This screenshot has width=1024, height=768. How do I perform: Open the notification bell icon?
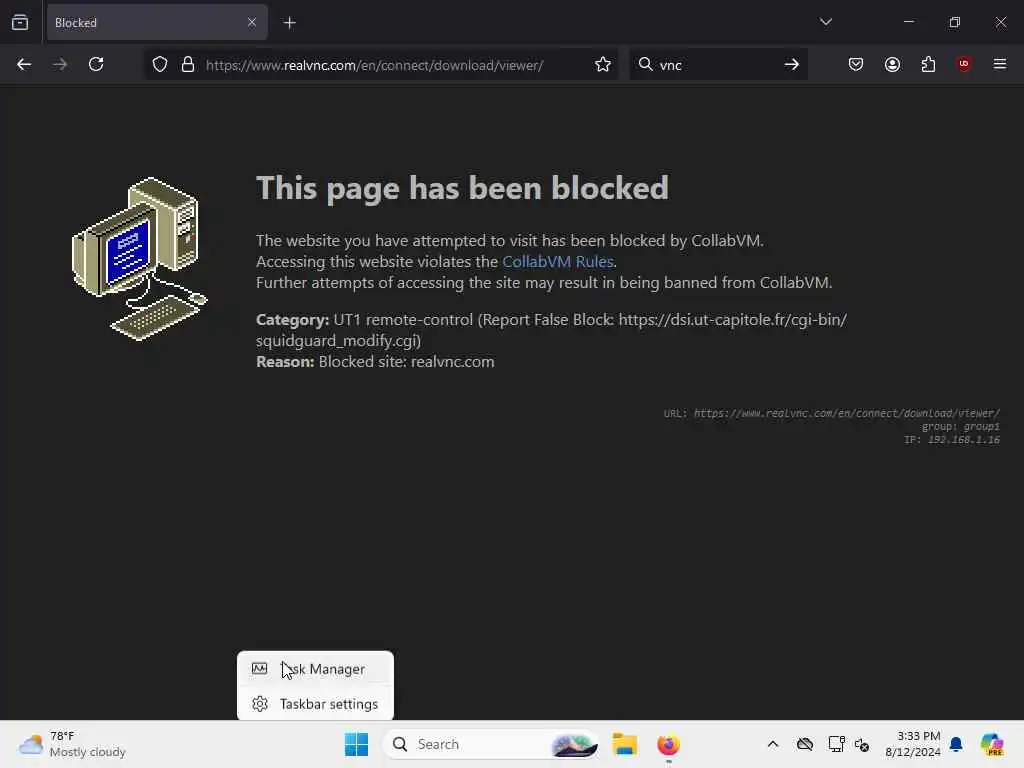pyautogui.click(x=956, y=744)
